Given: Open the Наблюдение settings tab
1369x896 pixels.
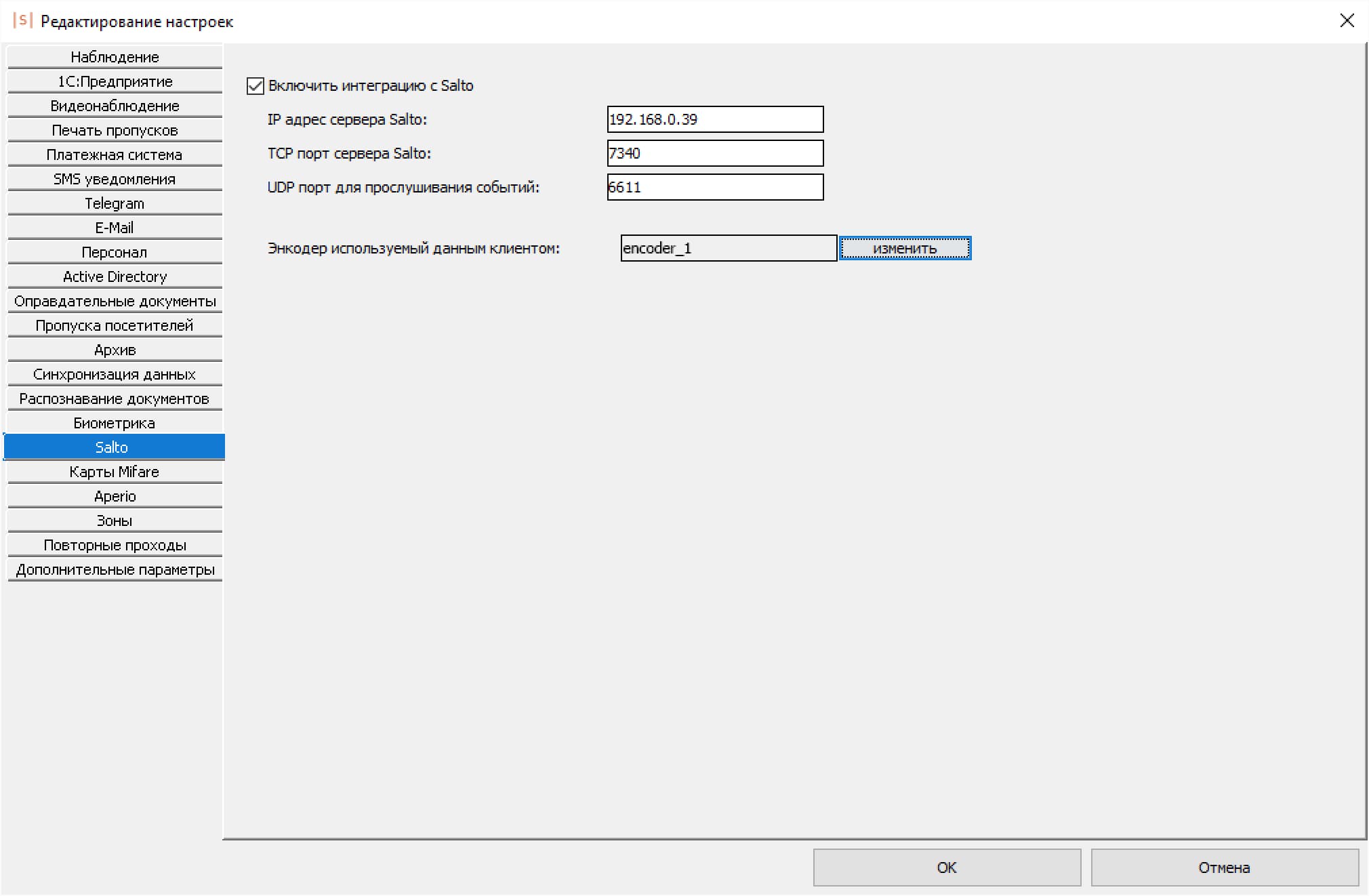Looking at the screenshot, I should coord(115,57).
